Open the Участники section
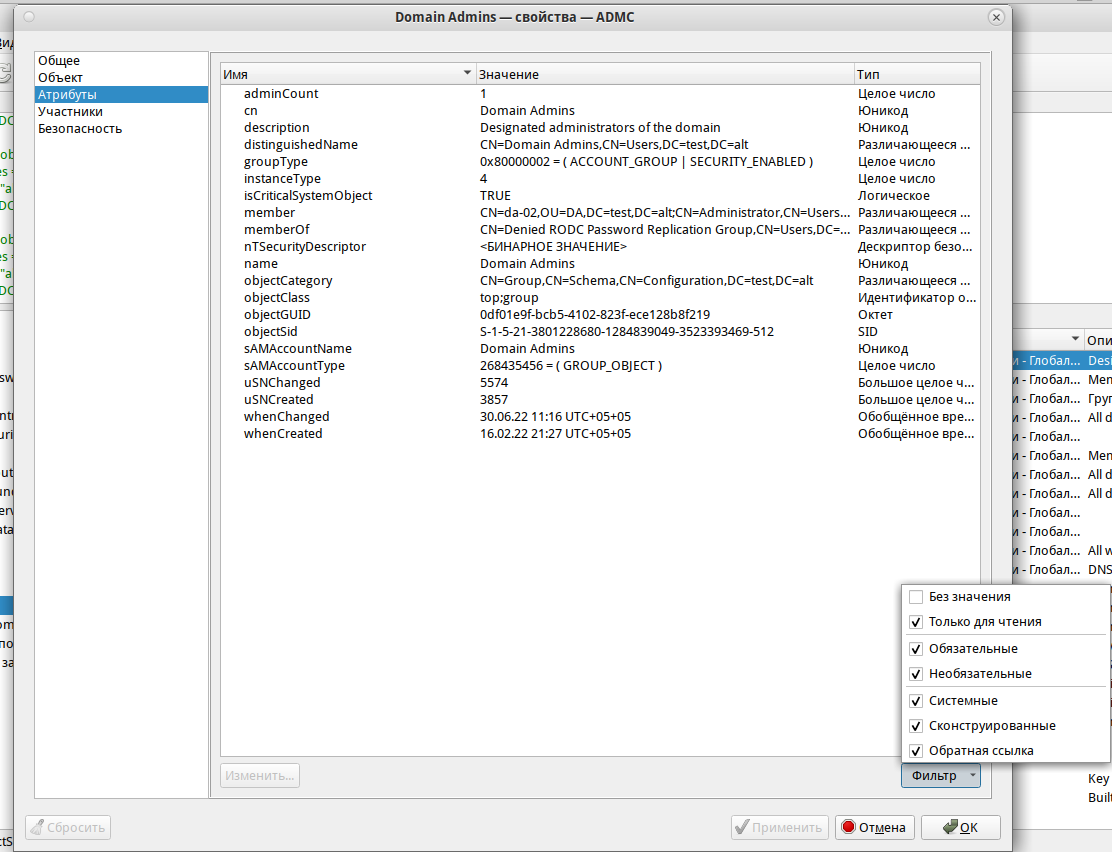Viewport: 1112px width, 852px height. [x=70, y=112]
